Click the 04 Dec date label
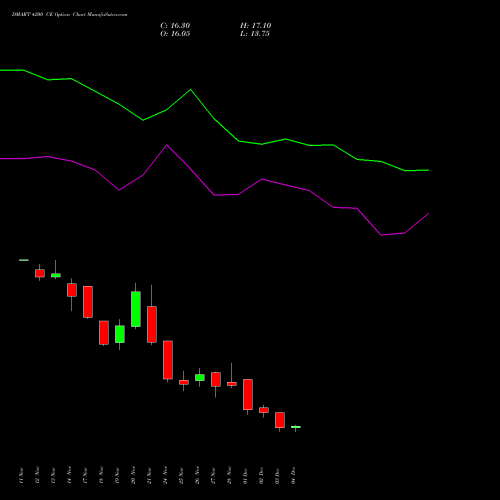The width and height of the screenshot is (500, 500). point(293,476)
